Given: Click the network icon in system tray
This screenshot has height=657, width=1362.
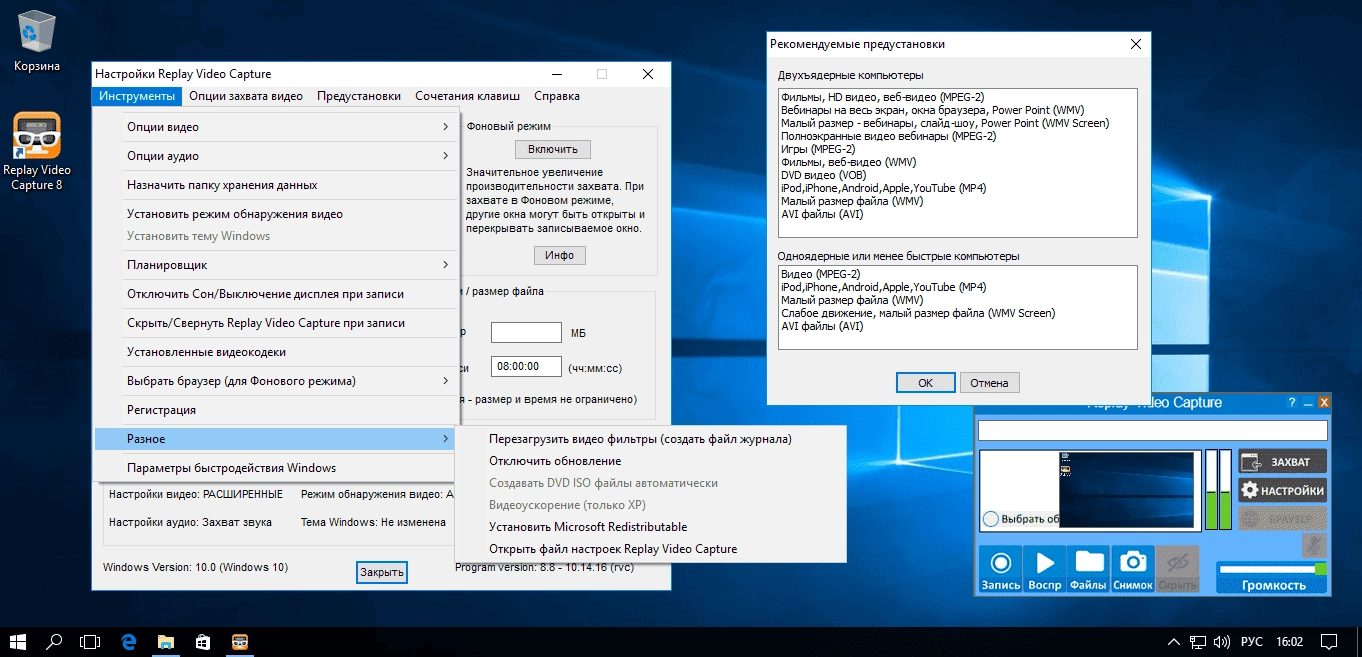Looking at the screenshot, I should tap(1198, 641).
